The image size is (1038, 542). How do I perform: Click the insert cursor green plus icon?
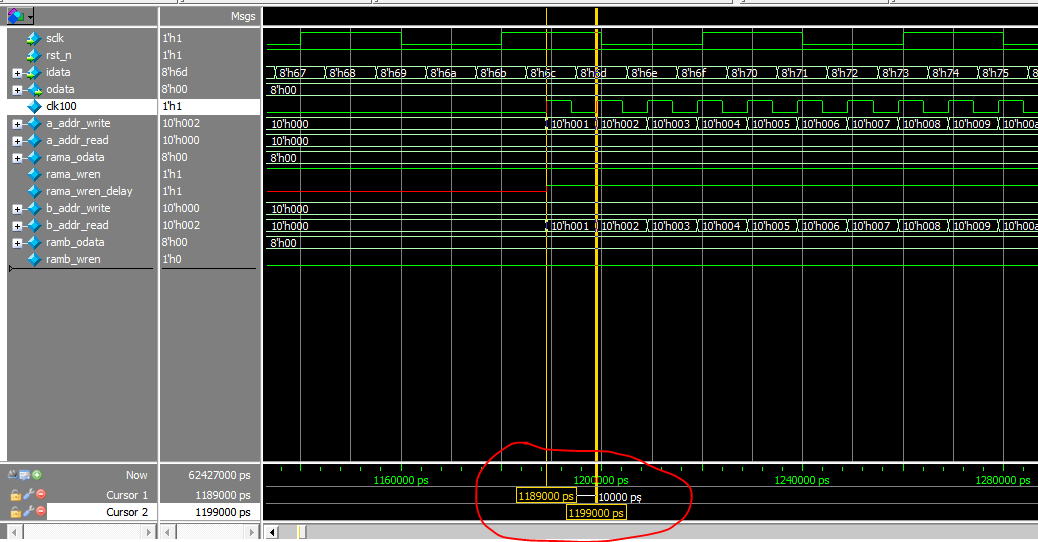(37, 475)
